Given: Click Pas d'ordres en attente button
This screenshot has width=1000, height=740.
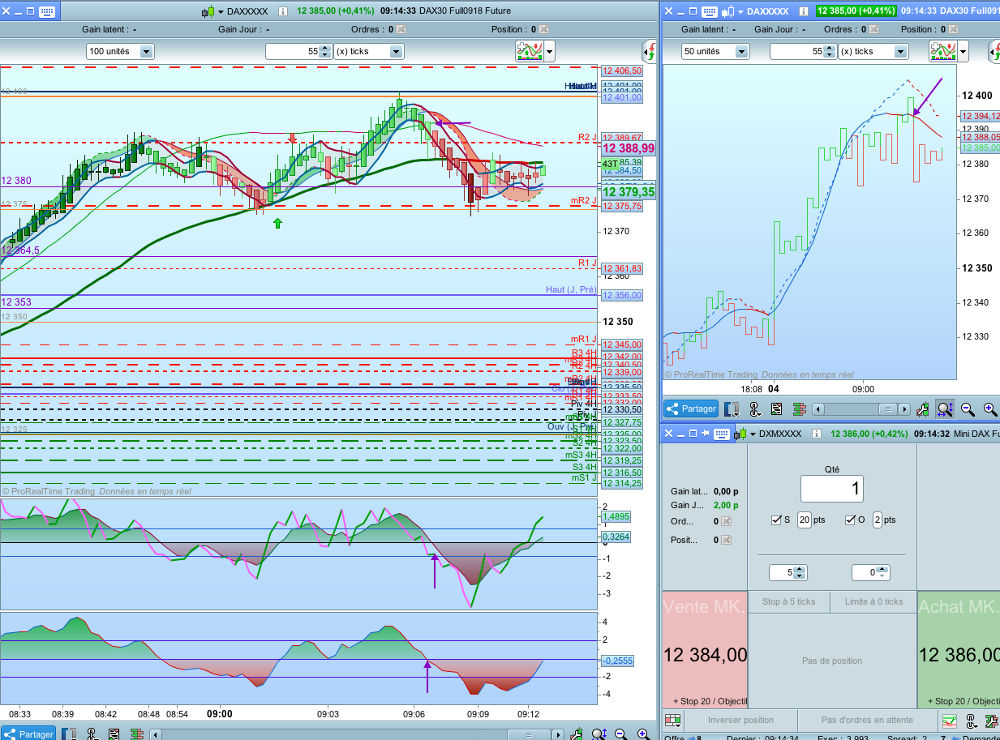Looking at the screenshot, I should 867,720.
